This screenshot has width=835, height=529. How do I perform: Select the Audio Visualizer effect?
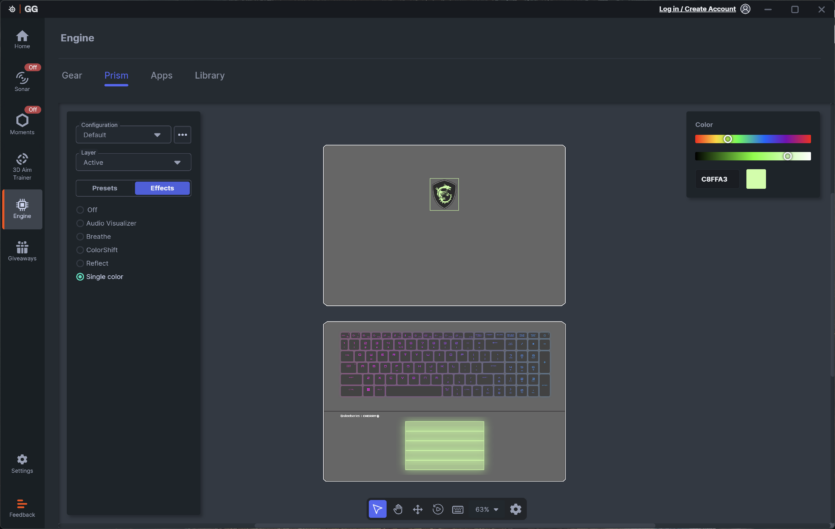(80, 223)
